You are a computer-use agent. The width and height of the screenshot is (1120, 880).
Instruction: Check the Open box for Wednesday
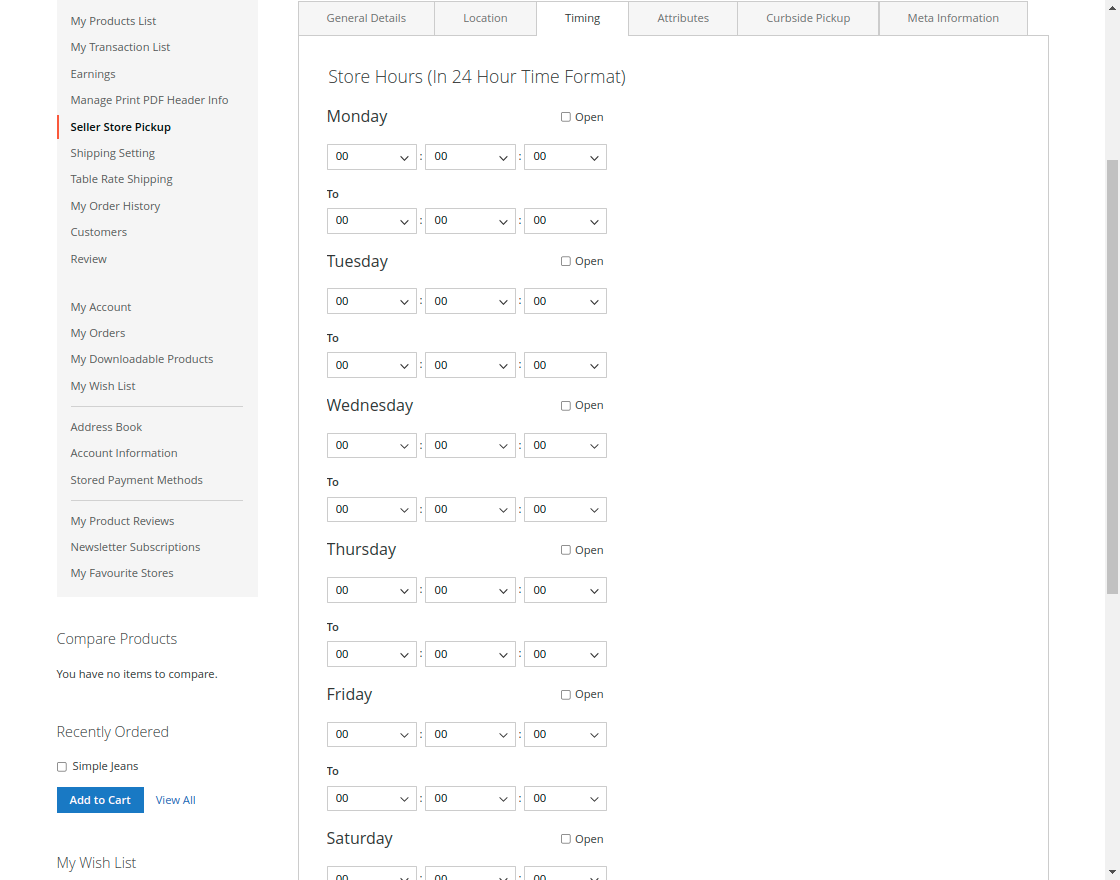565,405
